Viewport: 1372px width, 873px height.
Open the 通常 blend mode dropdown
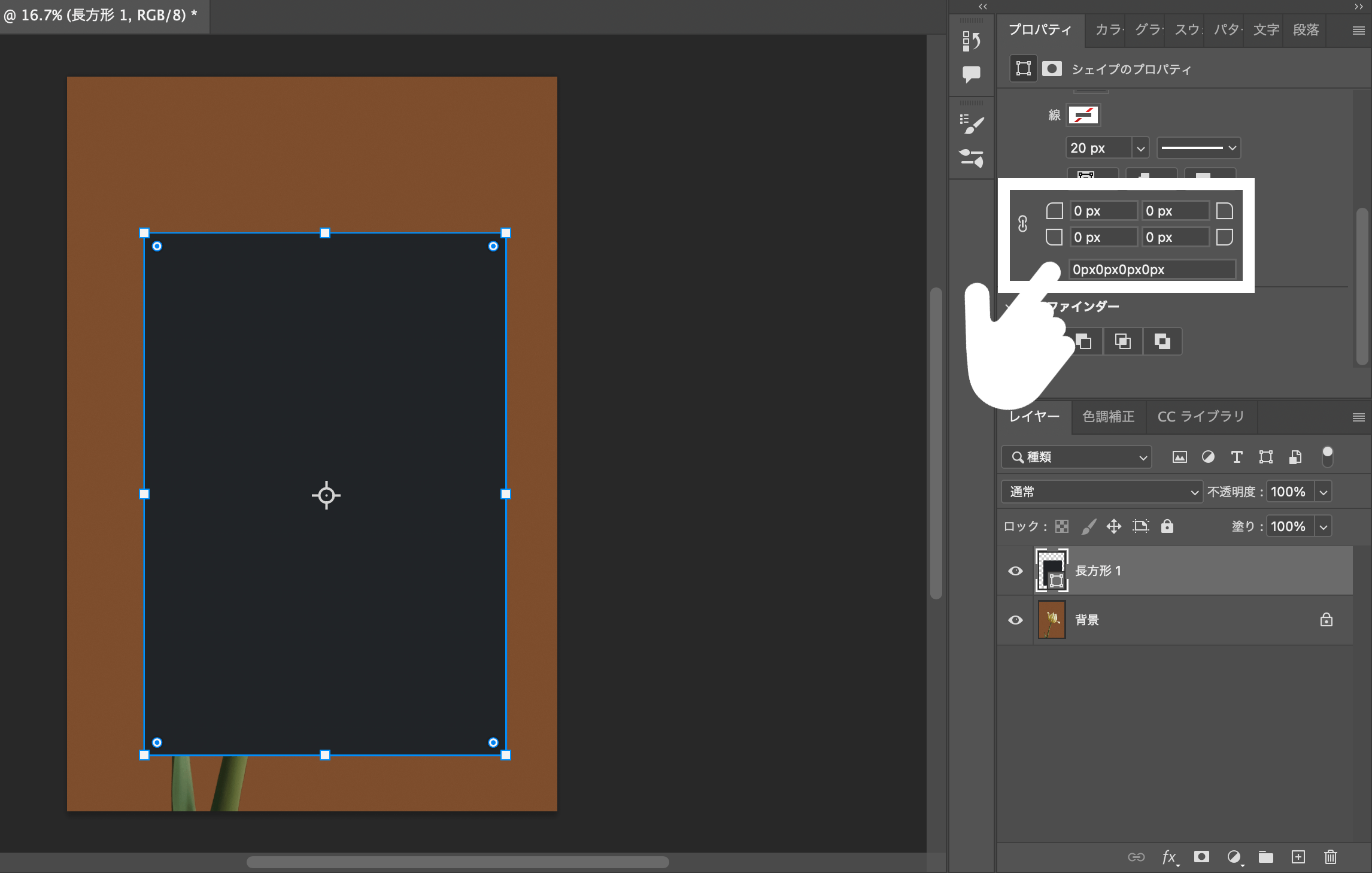(x=1101, y=492)
